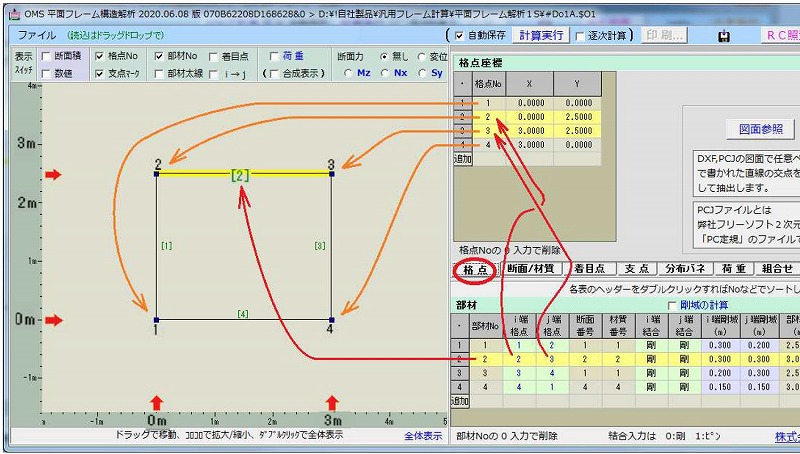Toggle the i→j direction checkbox
This screenshot has width=800, height=454.
pos(214,74)
